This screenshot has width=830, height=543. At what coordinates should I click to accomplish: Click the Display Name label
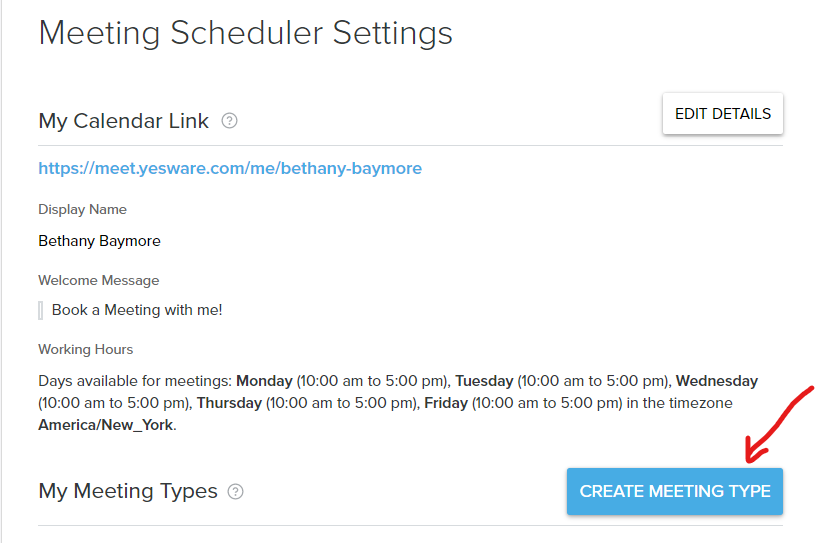tap(83, 210)
